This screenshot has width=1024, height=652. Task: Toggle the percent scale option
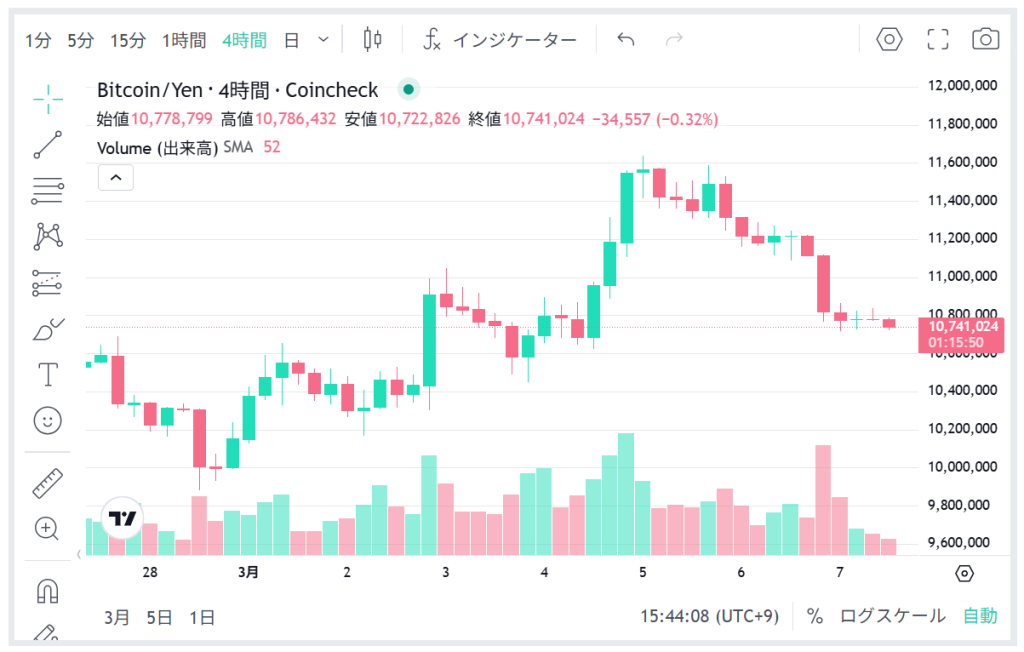815,616
